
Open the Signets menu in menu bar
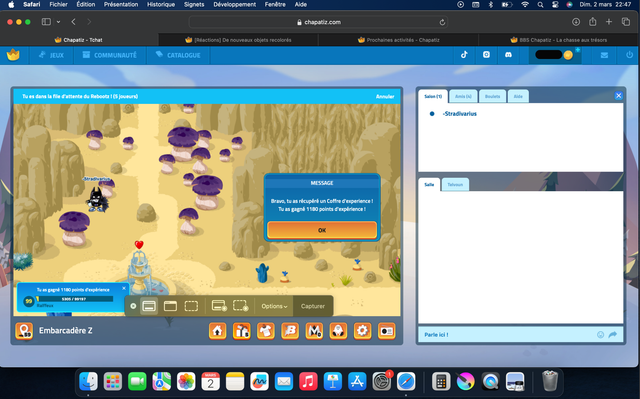[194, 4]
